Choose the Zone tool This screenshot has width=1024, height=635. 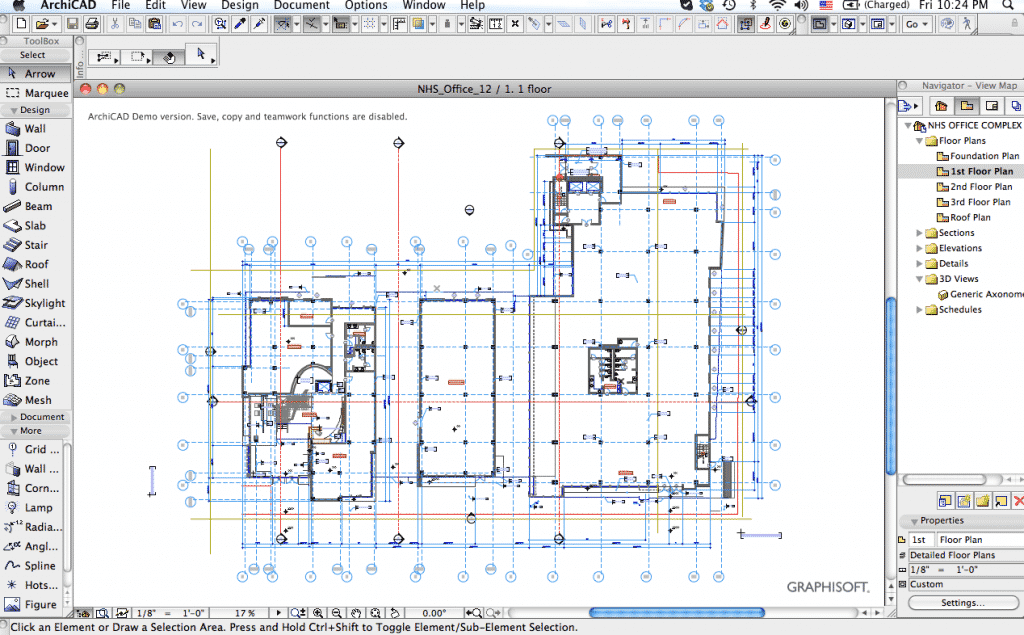(35, 381)
